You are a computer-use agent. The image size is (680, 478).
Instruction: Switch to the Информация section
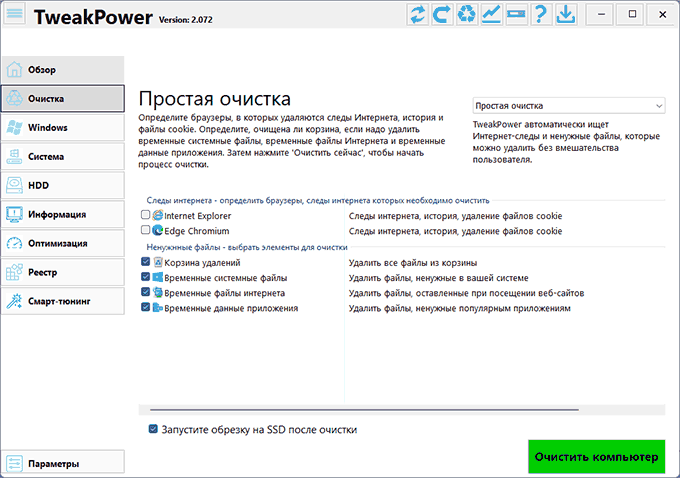63,214
